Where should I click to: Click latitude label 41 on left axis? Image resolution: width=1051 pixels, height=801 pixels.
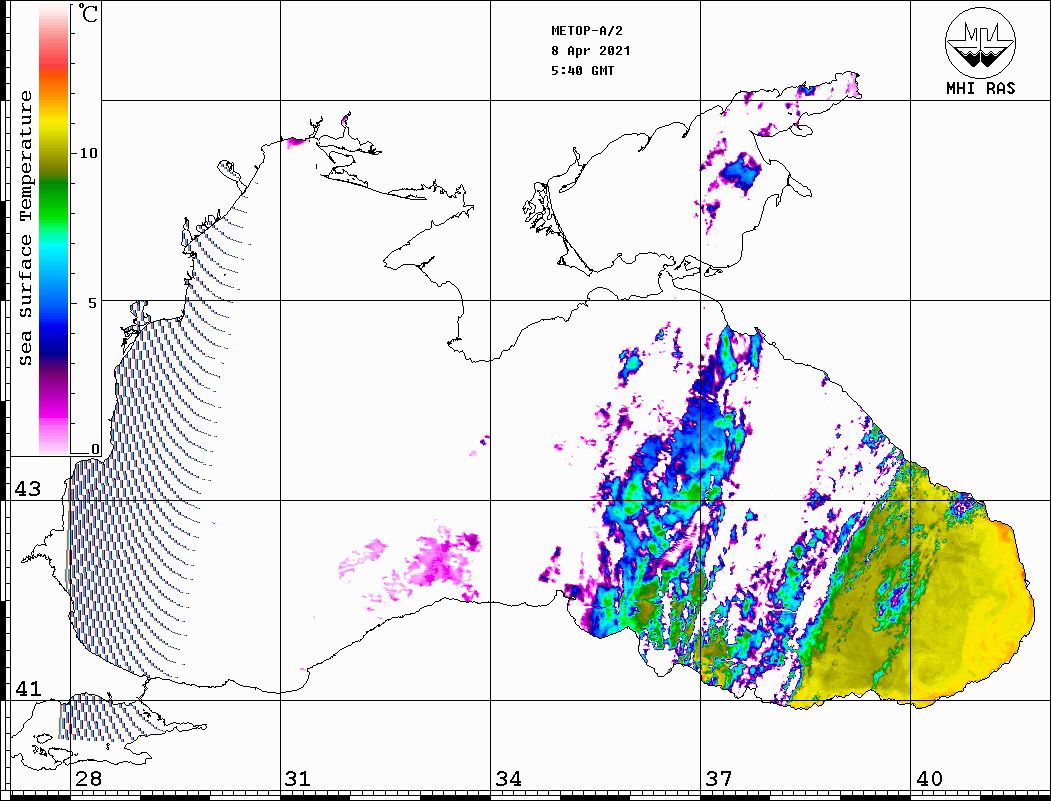[x=27, y=689]
